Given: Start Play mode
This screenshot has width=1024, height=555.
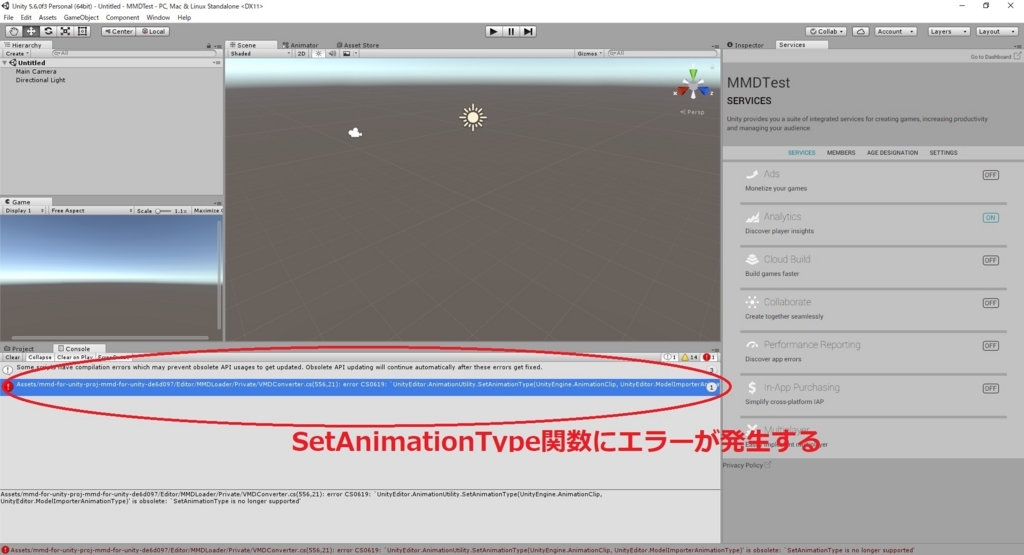Looking at the screenshot, I should 493,31.
